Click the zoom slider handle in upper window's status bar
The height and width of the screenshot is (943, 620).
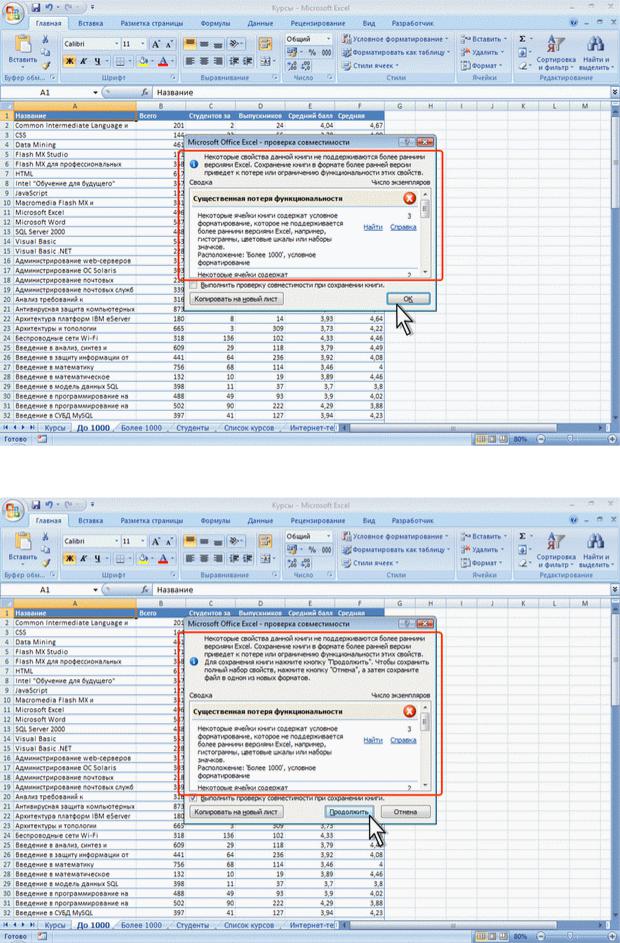click(569, 439)
